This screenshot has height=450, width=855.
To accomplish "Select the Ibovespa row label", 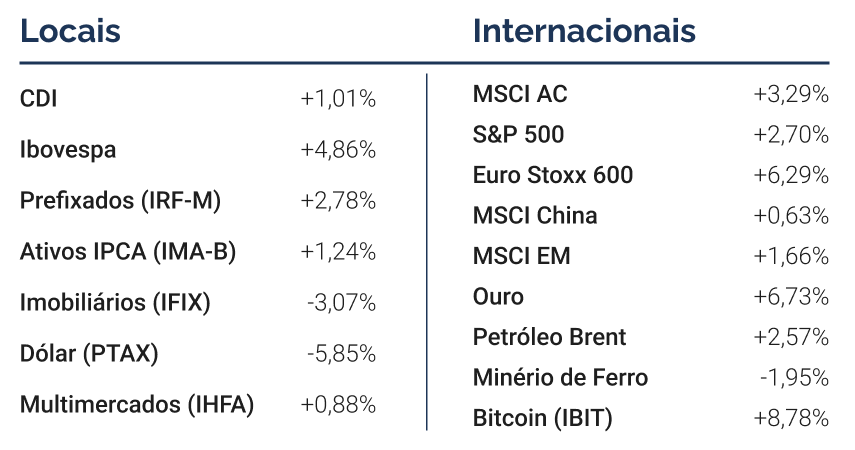I will click(x=68, y=149).
